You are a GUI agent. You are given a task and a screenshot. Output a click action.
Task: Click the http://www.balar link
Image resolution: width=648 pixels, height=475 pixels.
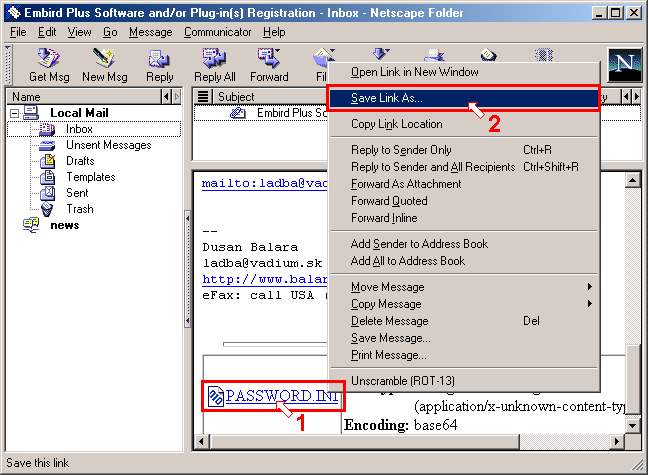pos(264,279)
